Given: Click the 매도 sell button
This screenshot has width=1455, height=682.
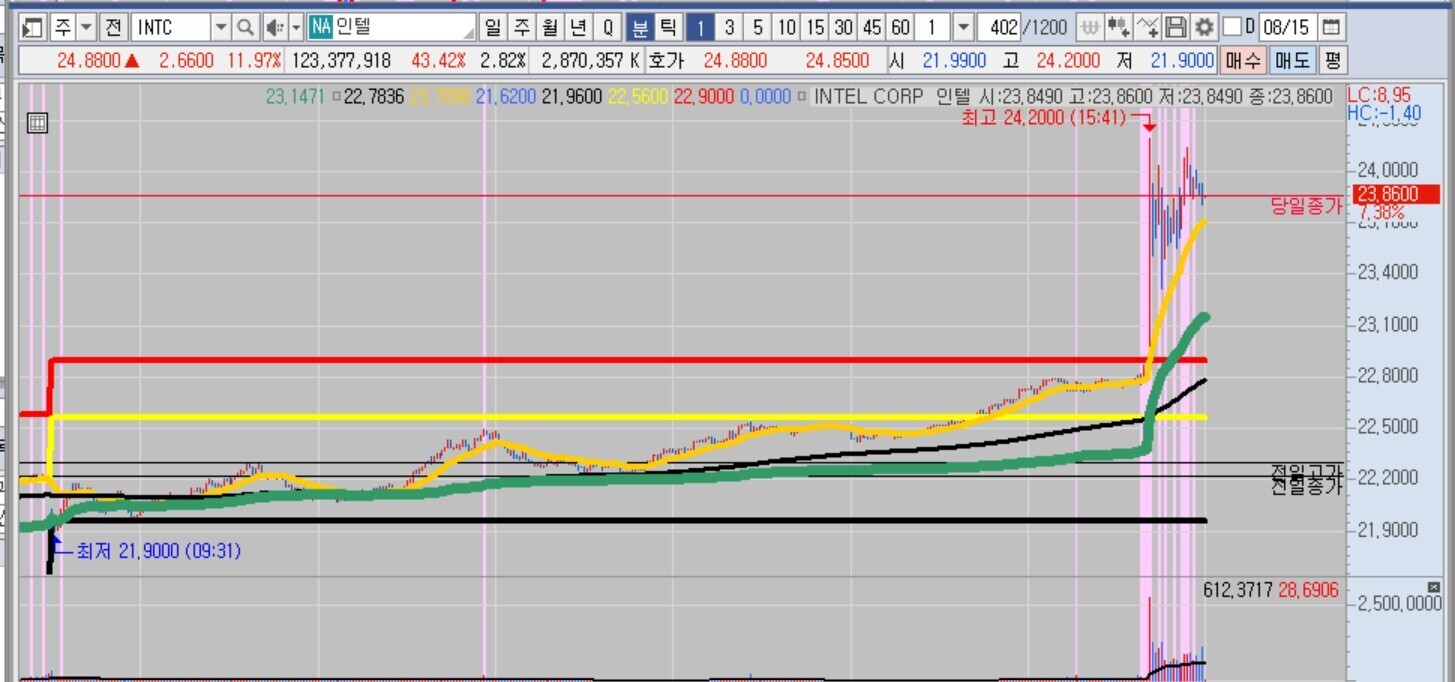Looking at the screenshot, I should (x=1291, y=61).
